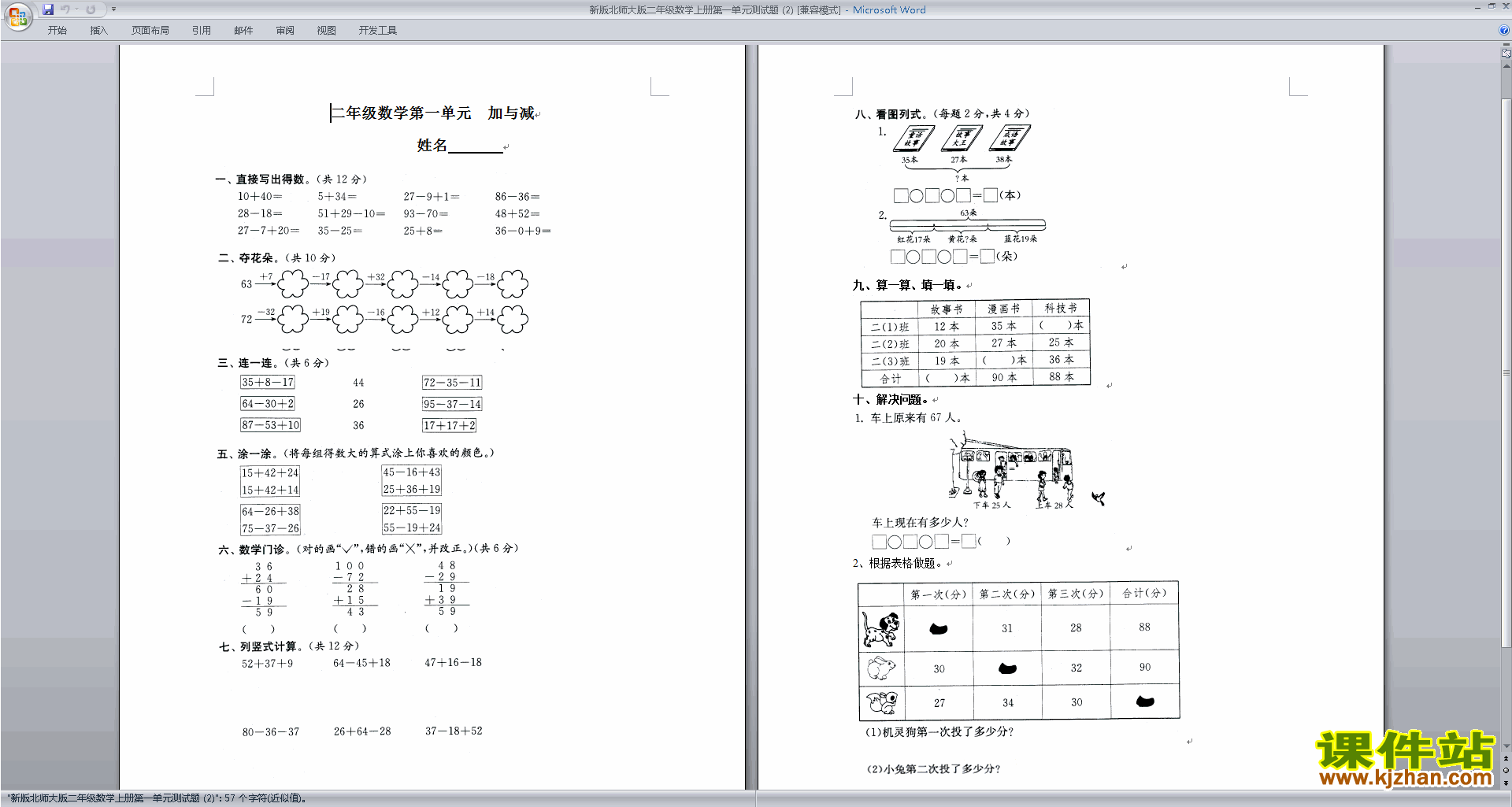1512x807 pixels.
Task: Click heading 六、数学门诊
Action: tap(252, 549)
